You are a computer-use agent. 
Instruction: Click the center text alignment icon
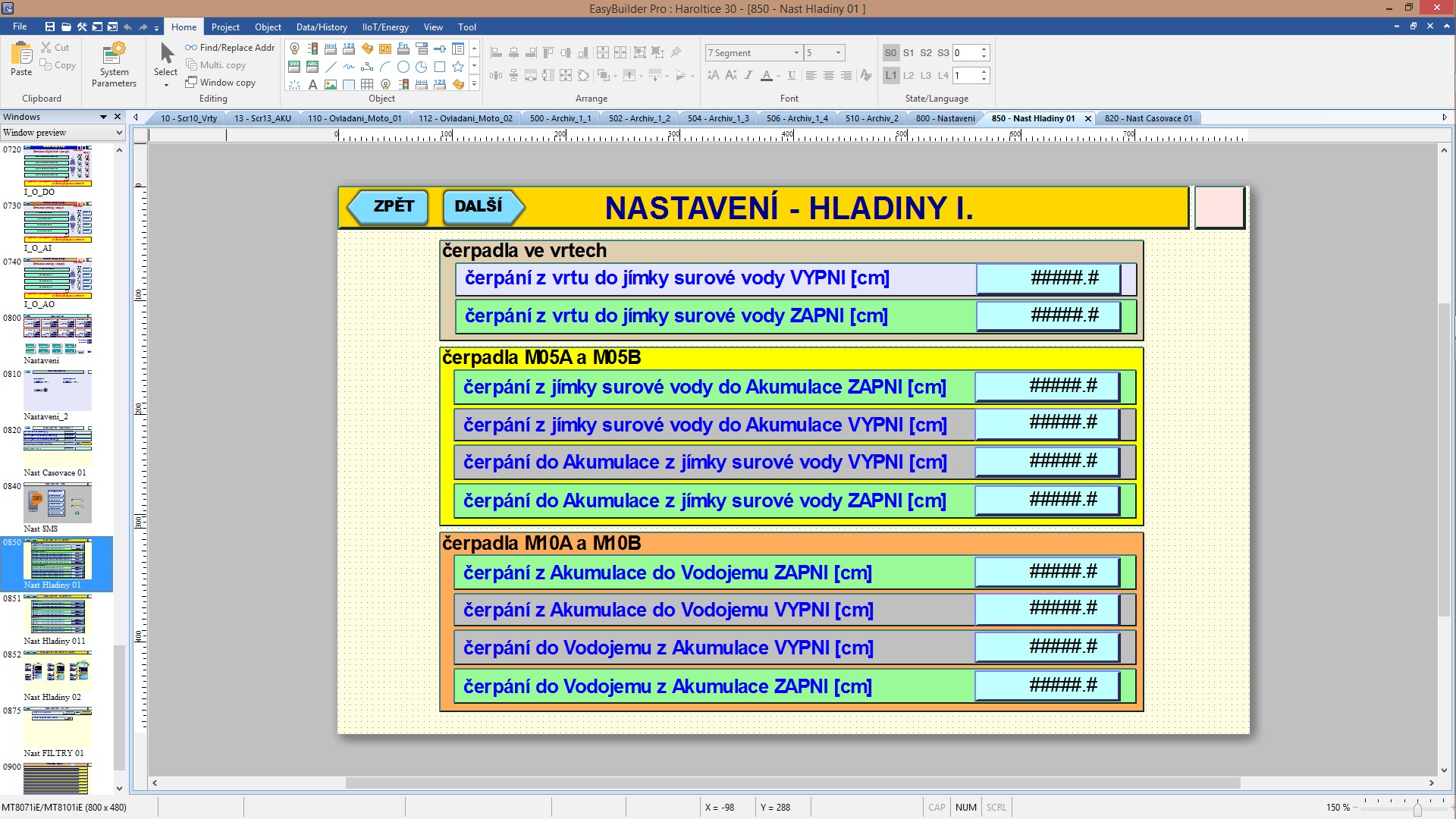(x=828, y=75)
